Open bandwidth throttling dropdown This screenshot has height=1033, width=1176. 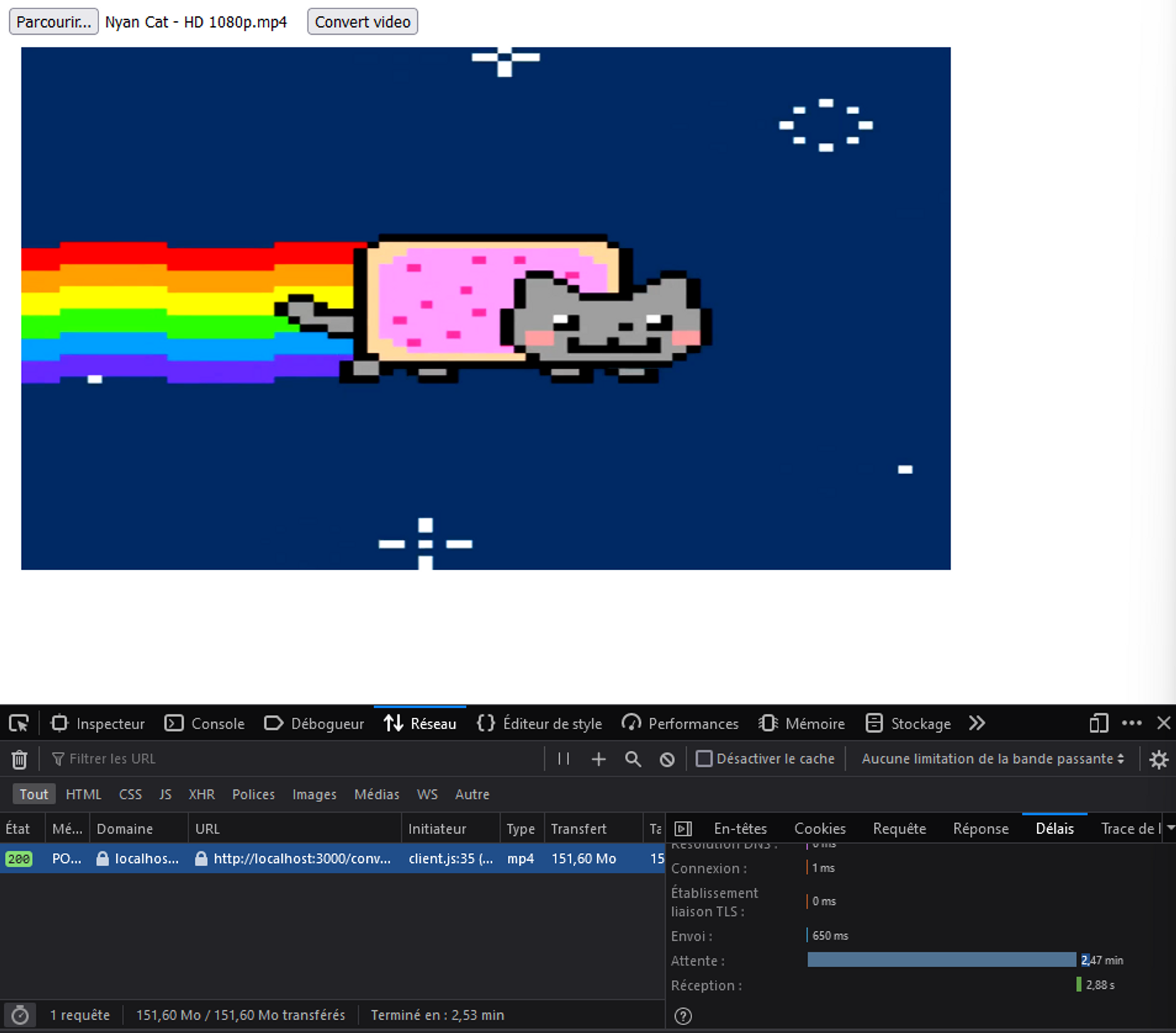[x=993, y=759]
